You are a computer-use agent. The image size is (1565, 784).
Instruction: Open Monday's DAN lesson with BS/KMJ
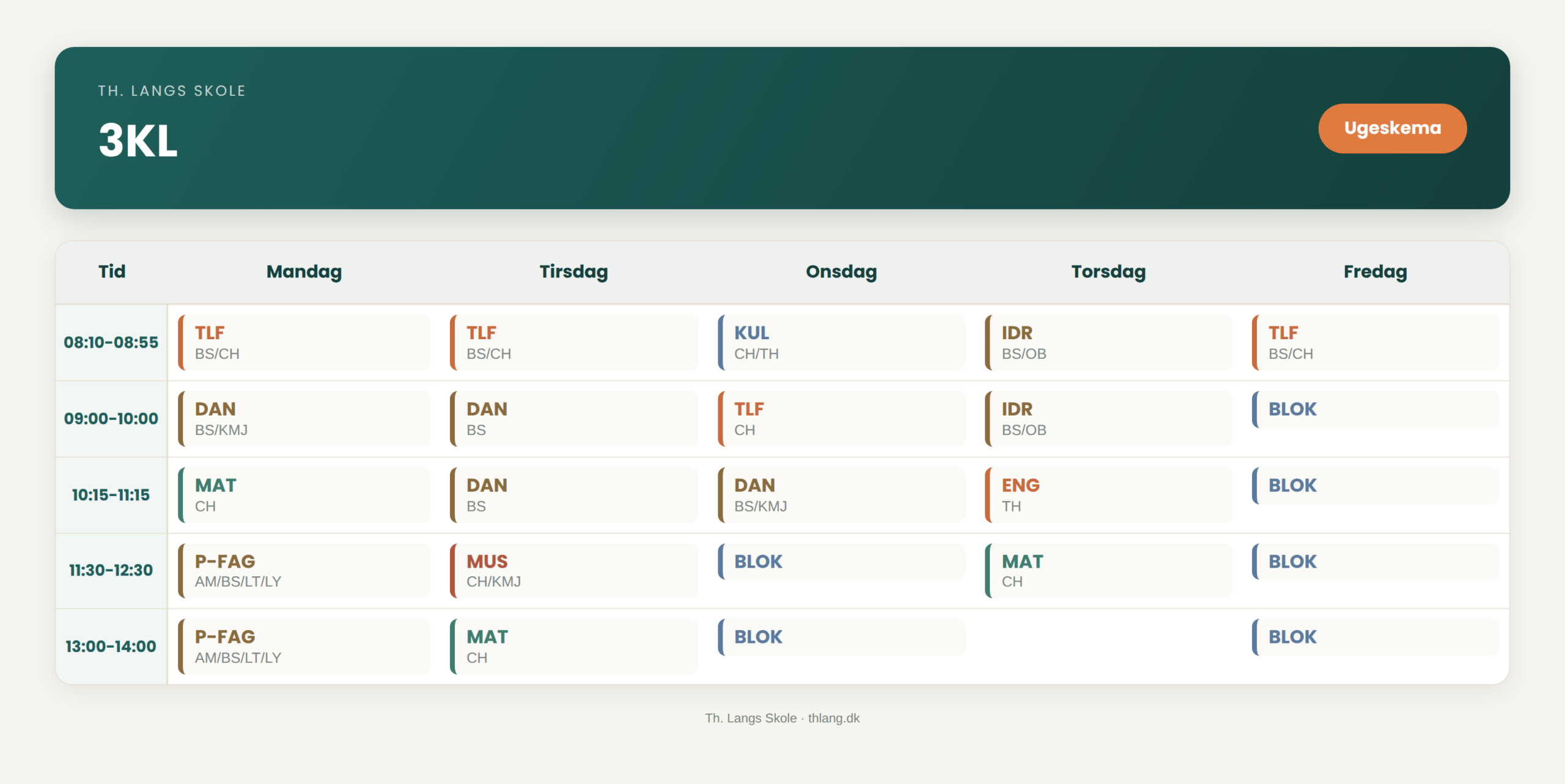coord(304,419)
